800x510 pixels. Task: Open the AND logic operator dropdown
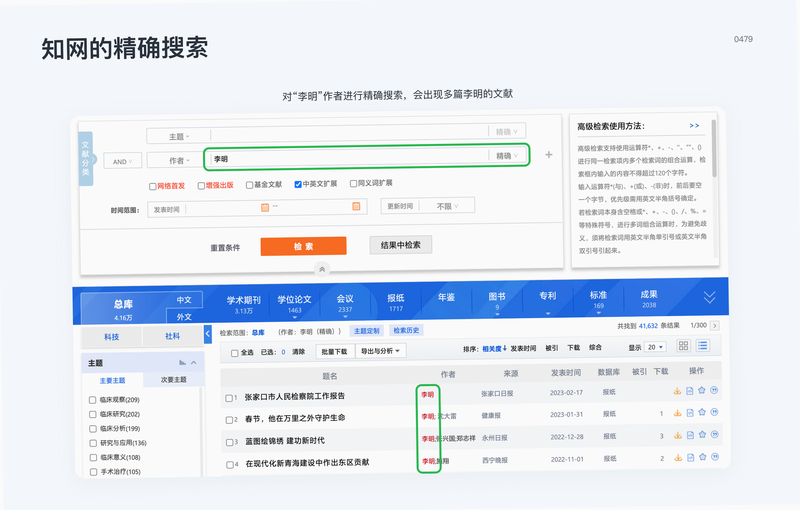point(122,161)
